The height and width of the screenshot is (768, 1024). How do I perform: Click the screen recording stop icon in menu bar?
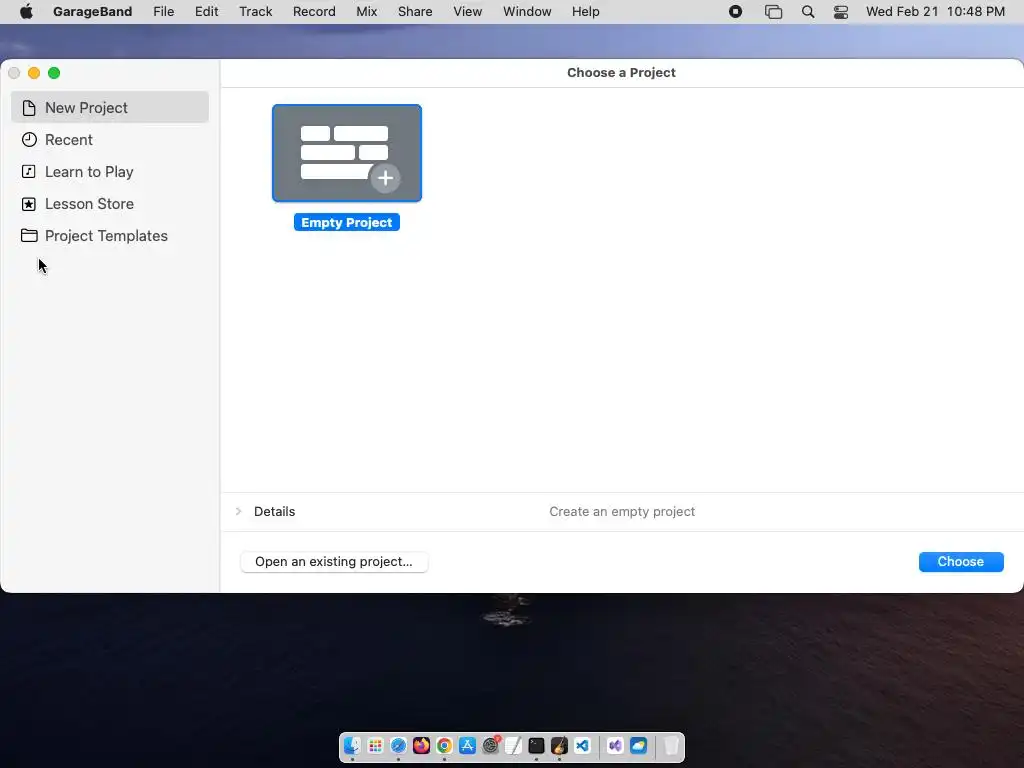pyautogui.click(x=735, y=12)
